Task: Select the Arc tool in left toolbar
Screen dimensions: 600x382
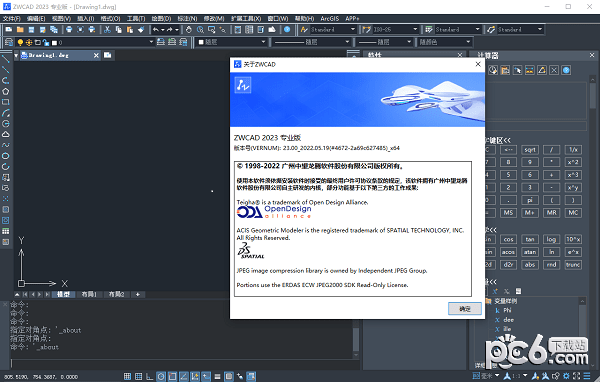Action: [x=5, y=113]
